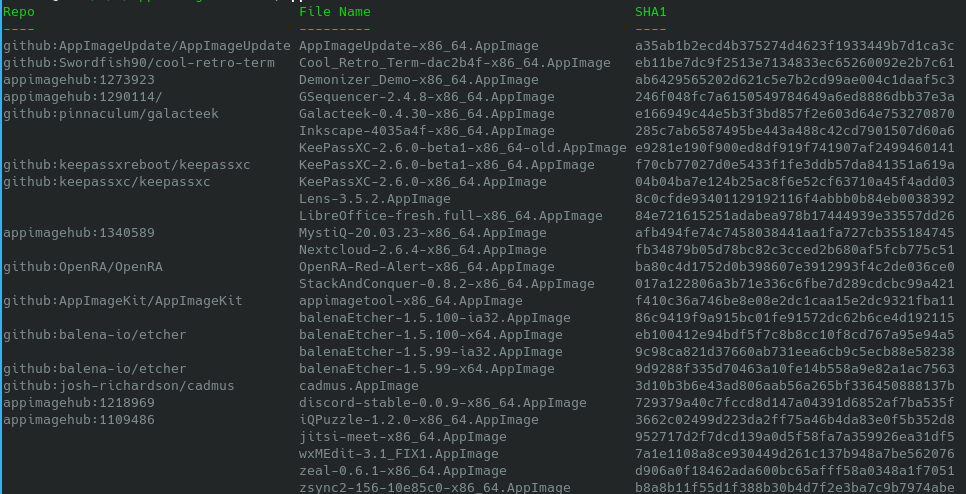Screen dimensions: 966x494
Task: Click SHA1 hash starting with afb494fe
Action: coord(795,233)
